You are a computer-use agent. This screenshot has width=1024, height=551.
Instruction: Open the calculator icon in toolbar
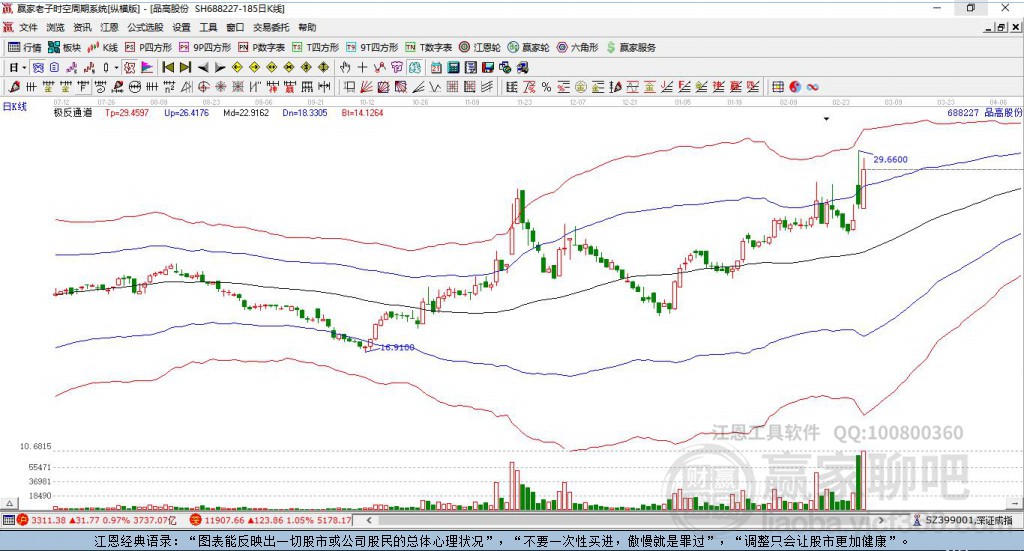click(453, 67)
